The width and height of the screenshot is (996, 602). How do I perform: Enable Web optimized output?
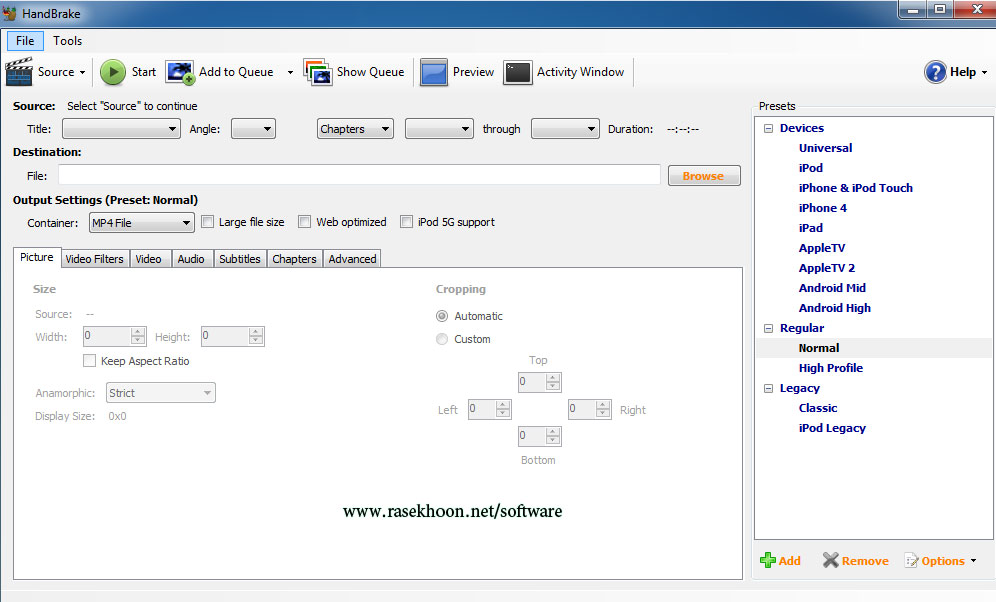click(x=305, y=221)
